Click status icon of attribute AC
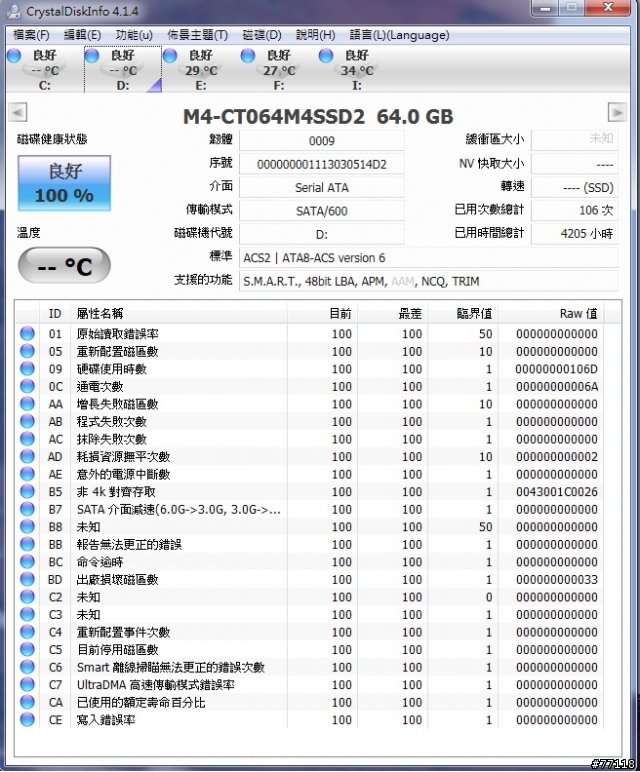The image size is (640, 772). click(28, 439)
